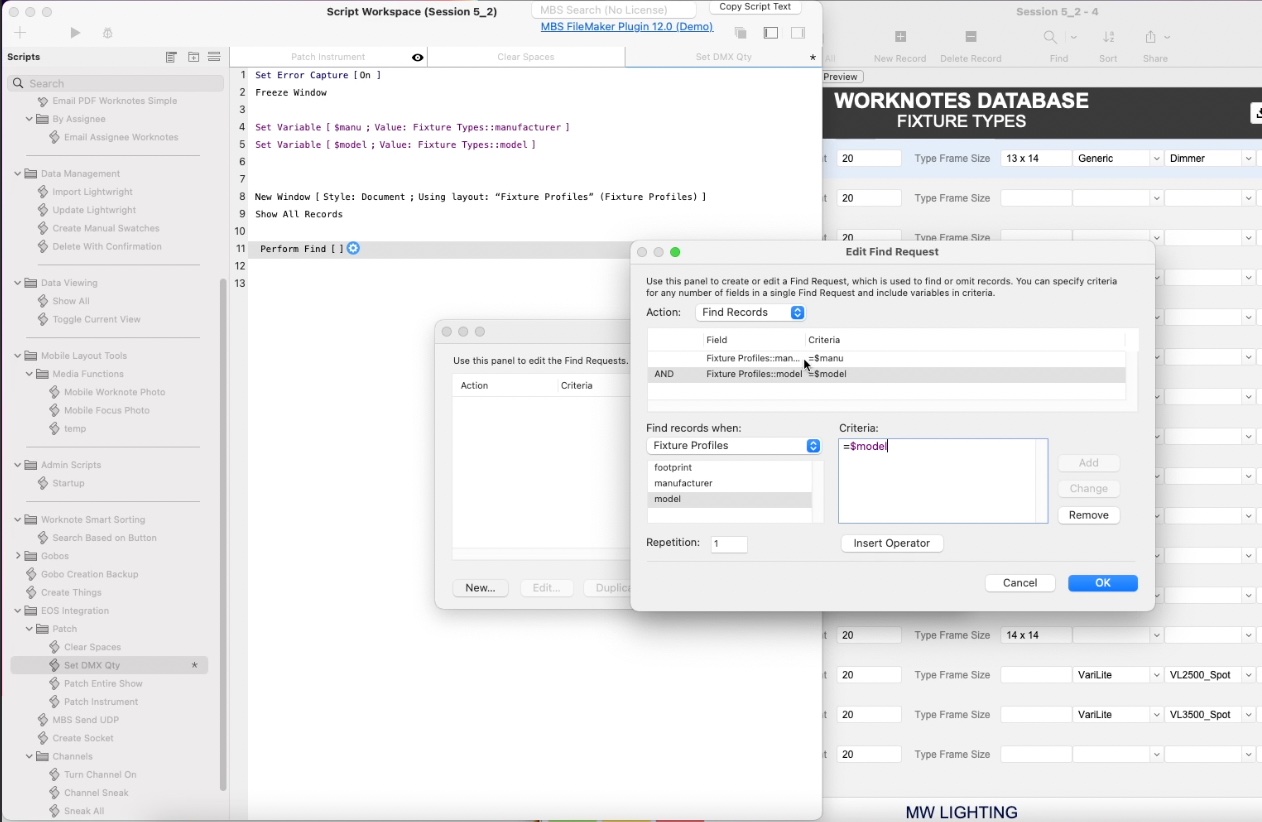Click the new folder icon in Scripts pane
The width and height of the screenshot is (1262, 822).
coord(193,57)
